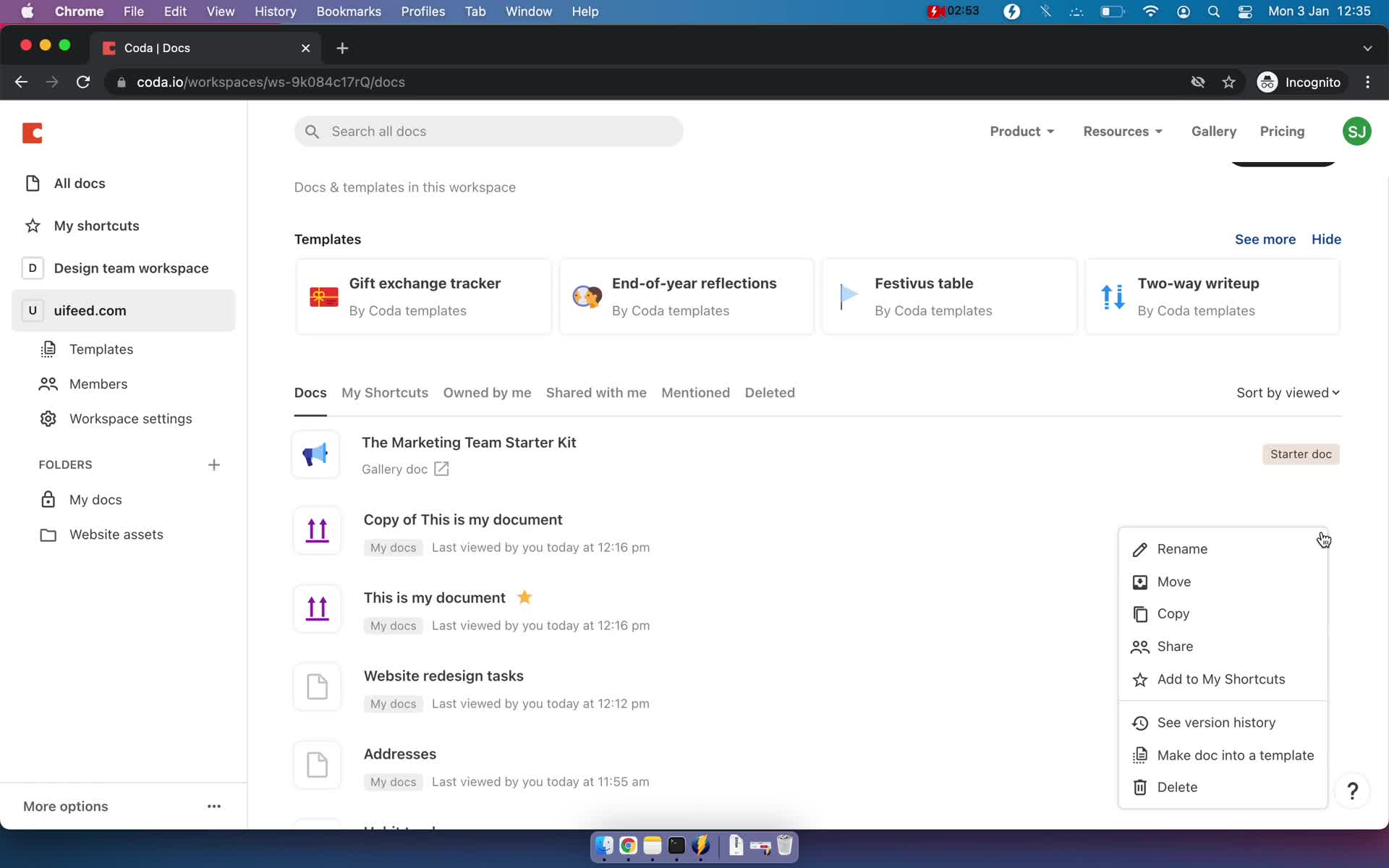Open Chrome's three-dot menu

pyautogui.click(x=1367, y=82)
